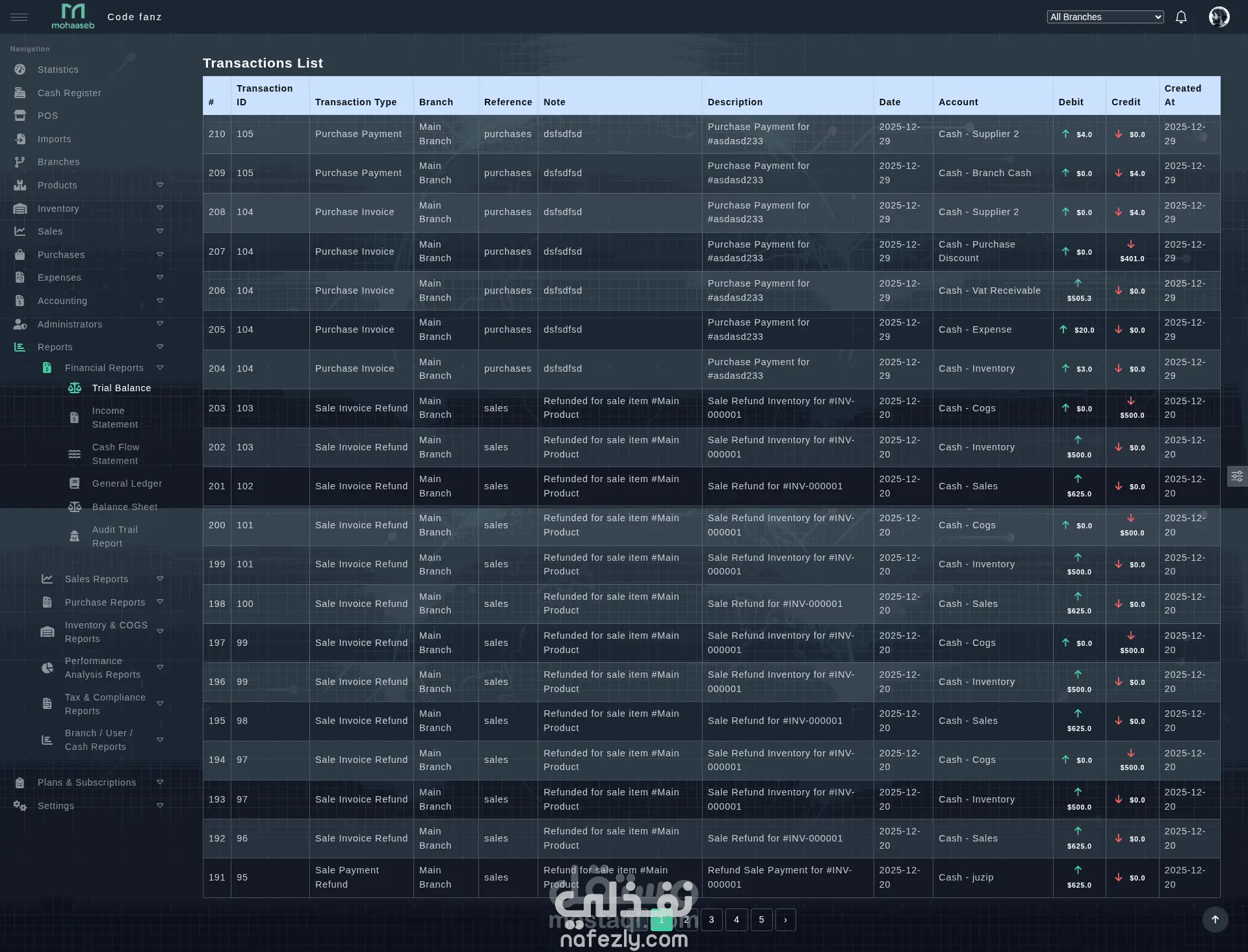
Task: Click the POS store icon
Action: pyautogui.click(x=20, y=116)
